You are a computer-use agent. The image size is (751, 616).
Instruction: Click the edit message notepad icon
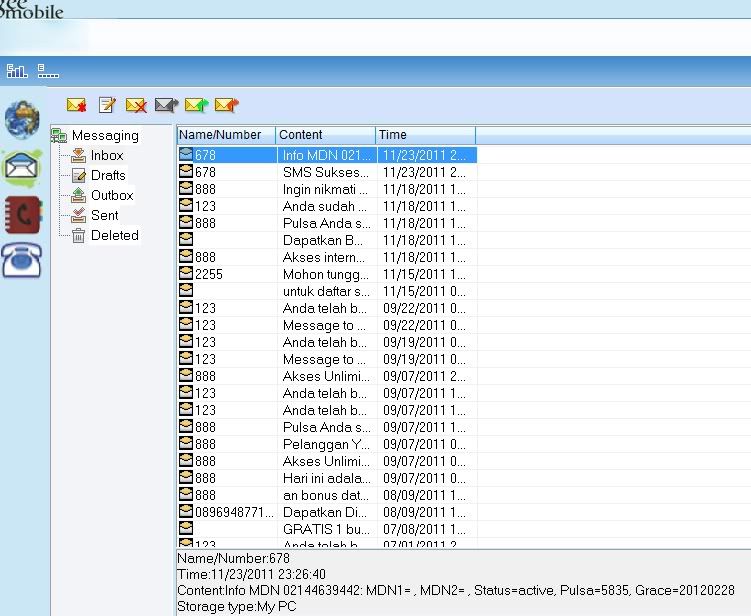pos(107,105)
